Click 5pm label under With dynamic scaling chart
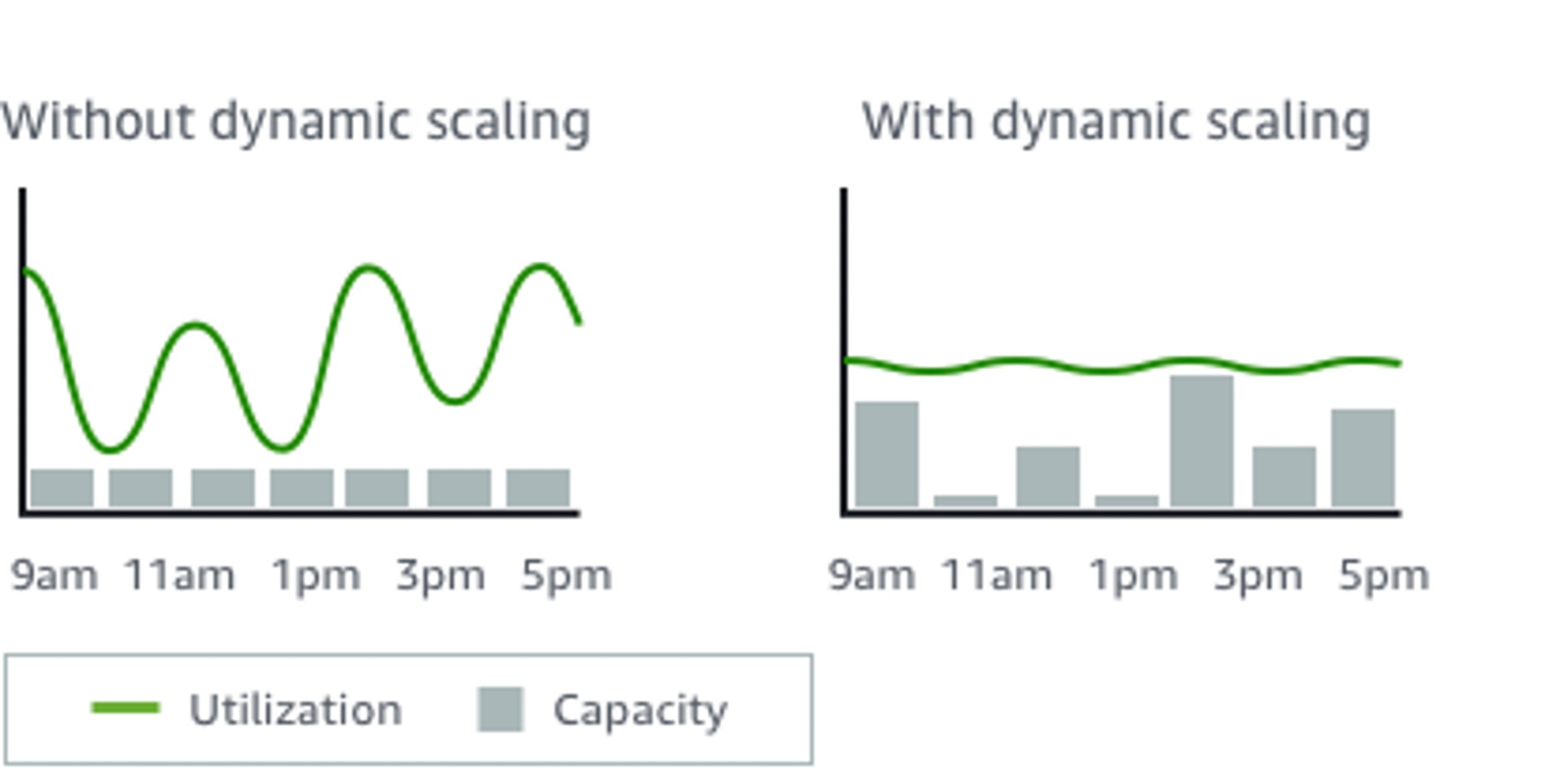This screenshot has width=1559, height=784. coord(1384,576)
